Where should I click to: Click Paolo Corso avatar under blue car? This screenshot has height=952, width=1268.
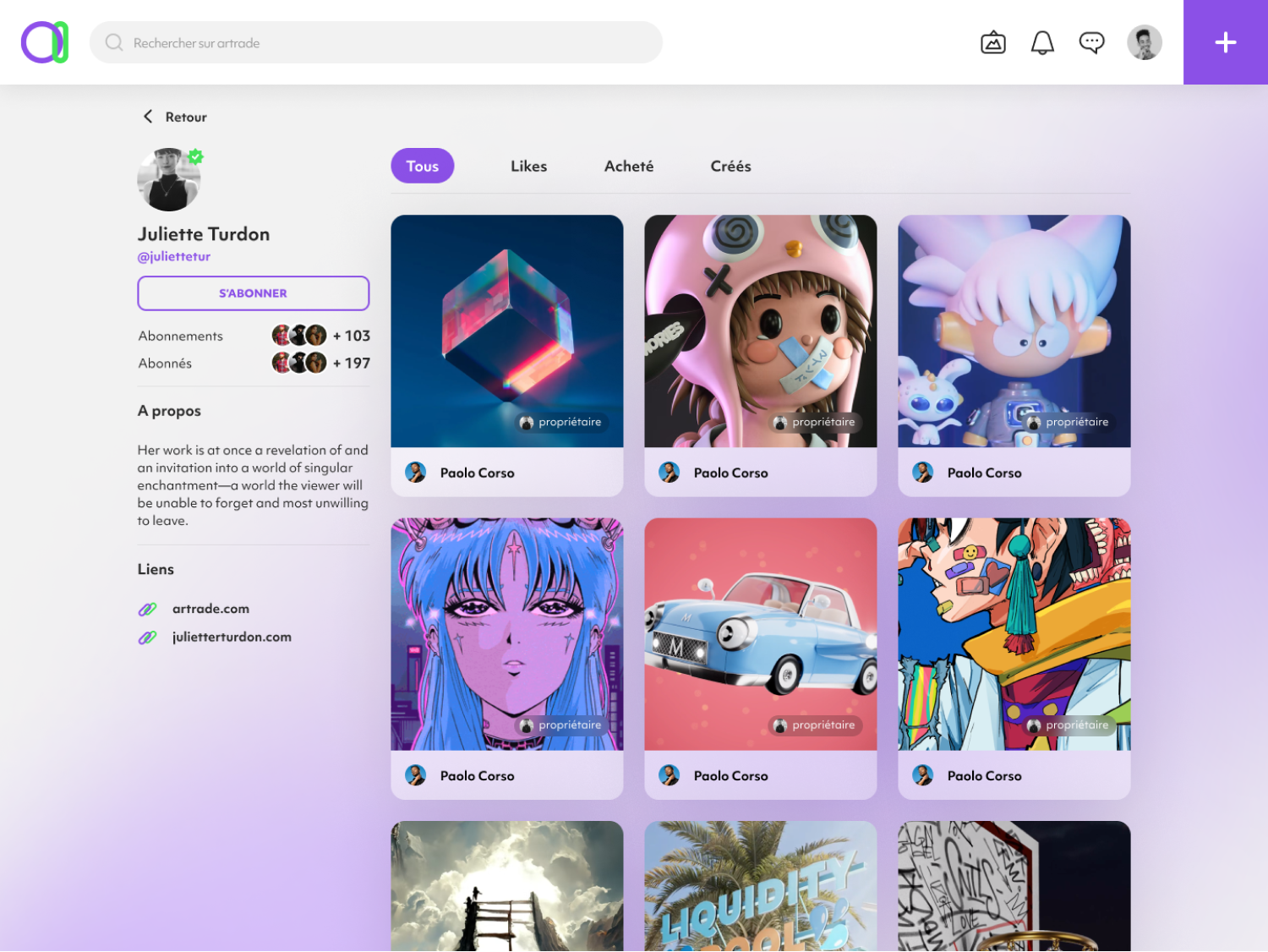click(x=670, y=775)
